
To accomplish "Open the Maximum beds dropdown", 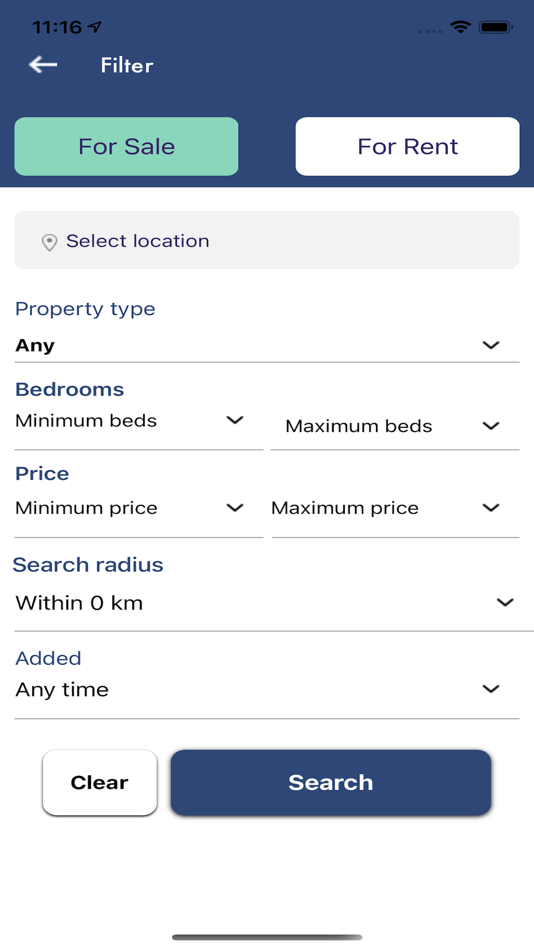I will click(395, 427).
